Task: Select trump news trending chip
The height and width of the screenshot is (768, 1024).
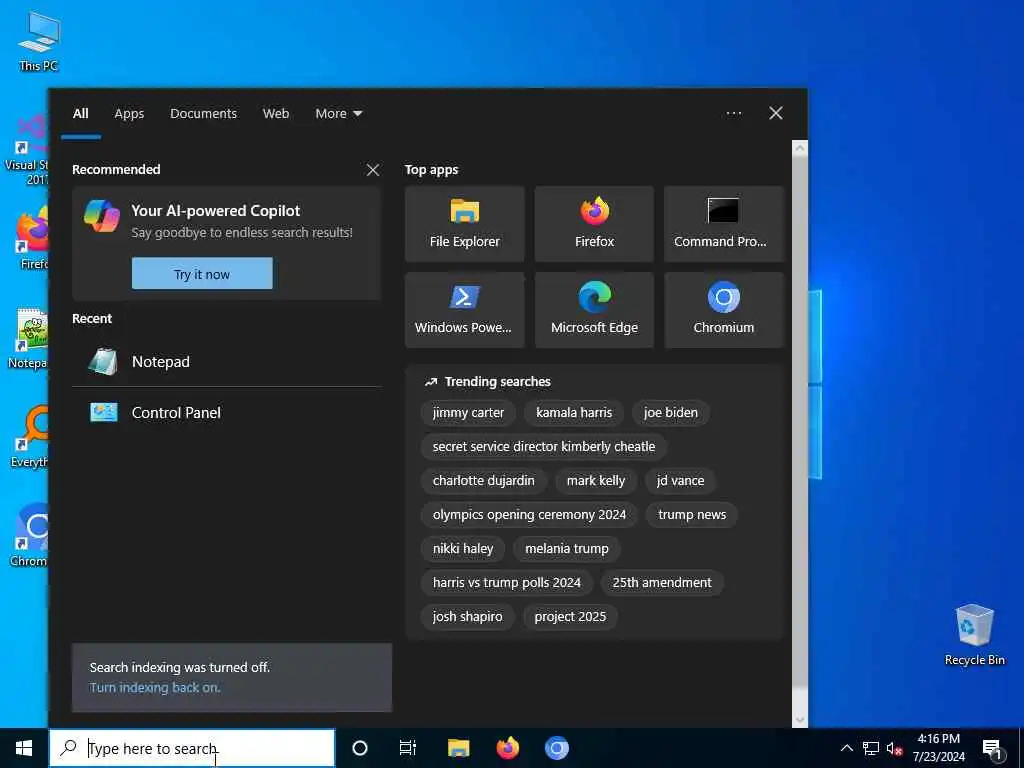Action: 692,515
